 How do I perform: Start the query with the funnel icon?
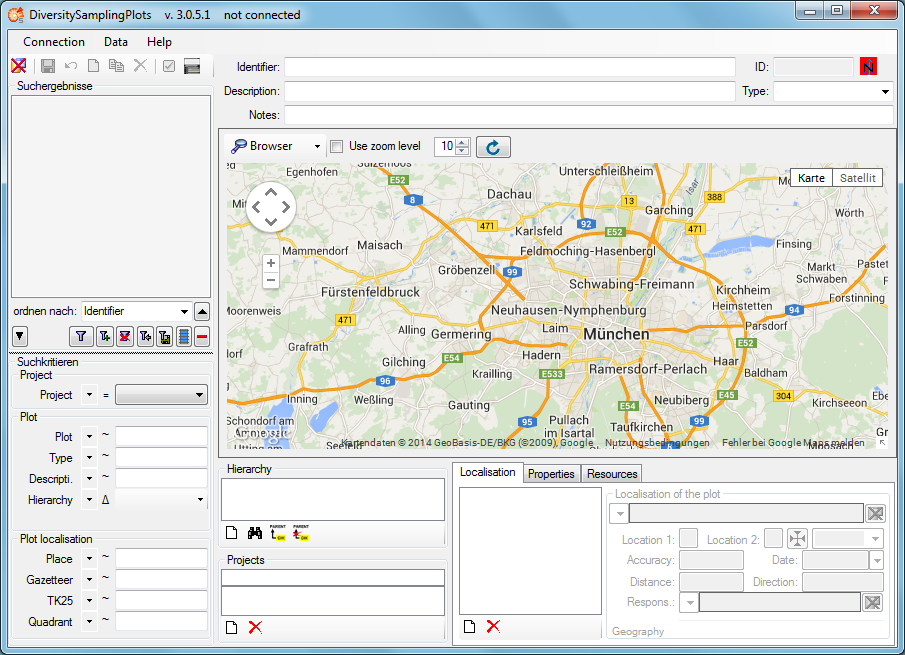click(x=81, y=336)
